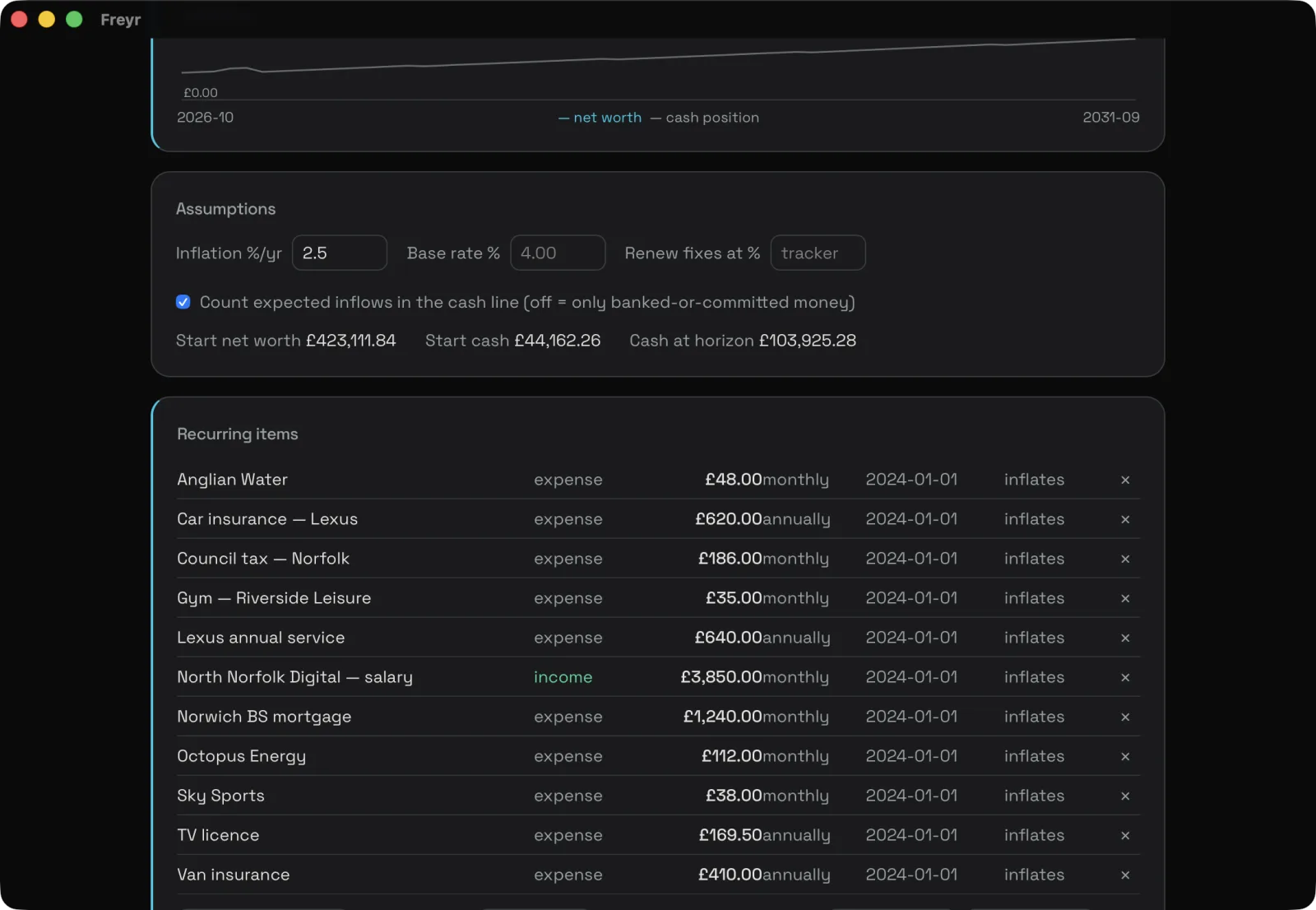
Task: Remove the Van insurance item
Action: [x=1125, y=875]
